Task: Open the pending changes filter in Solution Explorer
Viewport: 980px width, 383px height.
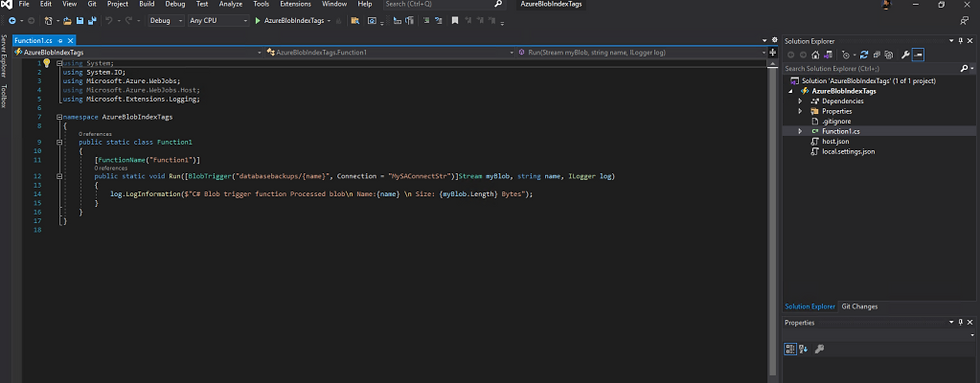Action: click(846, 55)
